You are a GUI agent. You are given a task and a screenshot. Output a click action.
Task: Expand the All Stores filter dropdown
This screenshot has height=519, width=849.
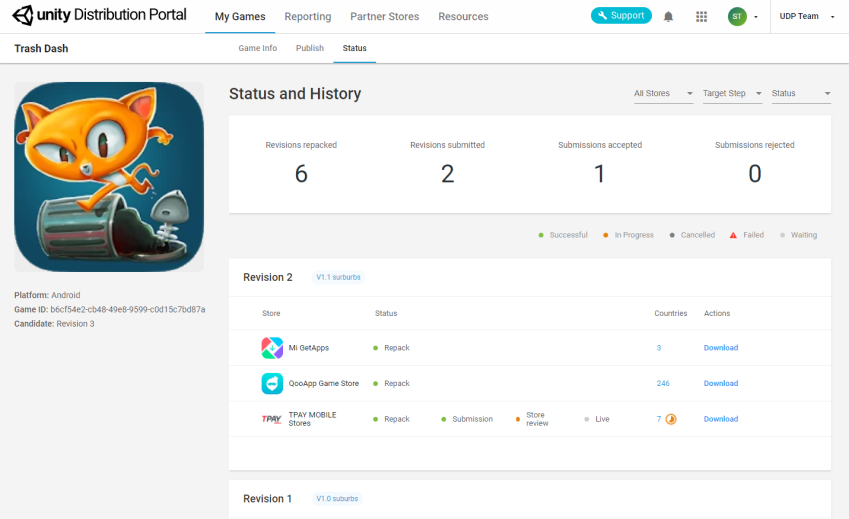(x=663, y=94)
